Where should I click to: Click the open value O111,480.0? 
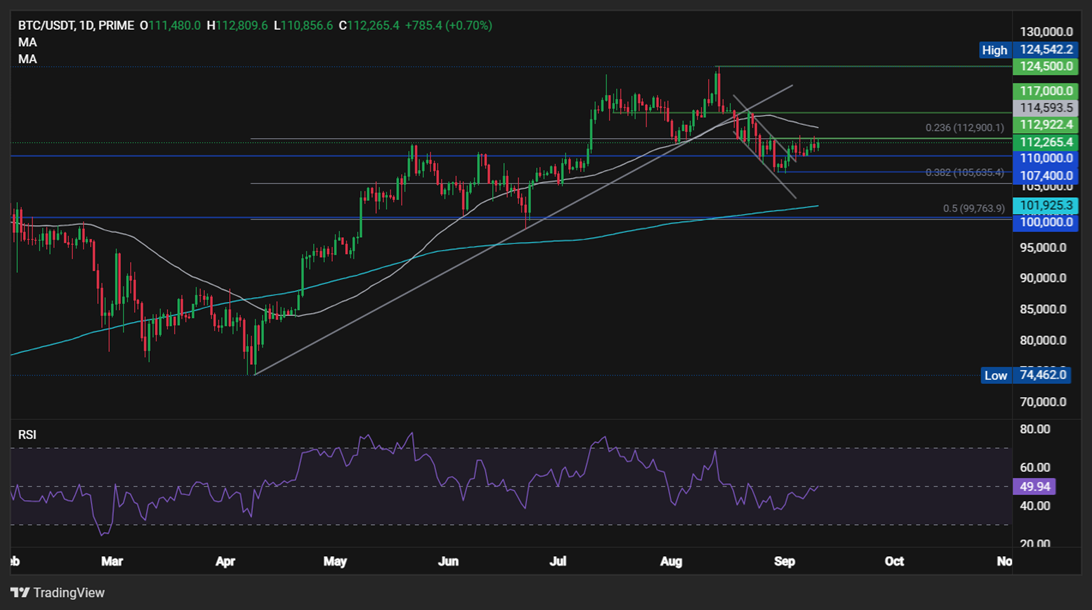171,26
